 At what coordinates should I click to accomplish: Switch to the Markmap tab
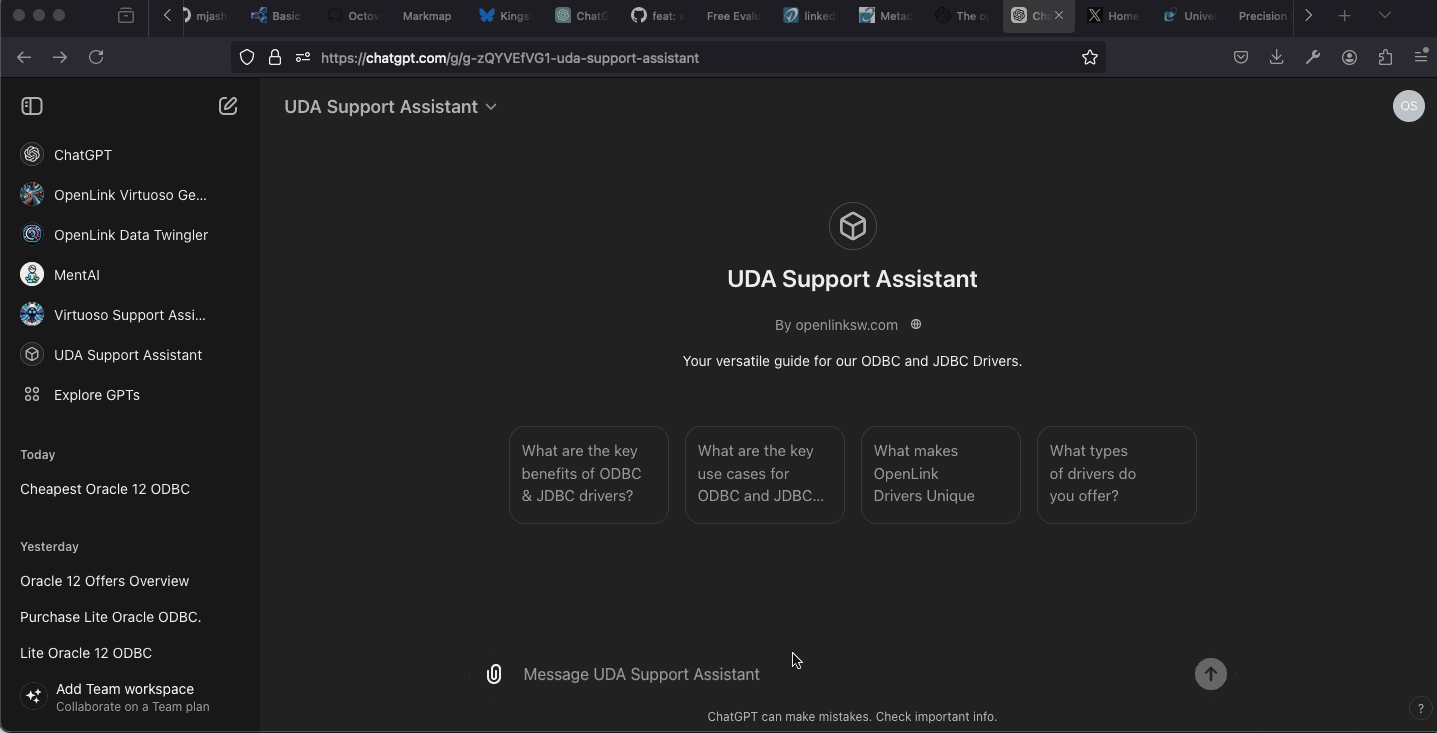coord(427,15)
